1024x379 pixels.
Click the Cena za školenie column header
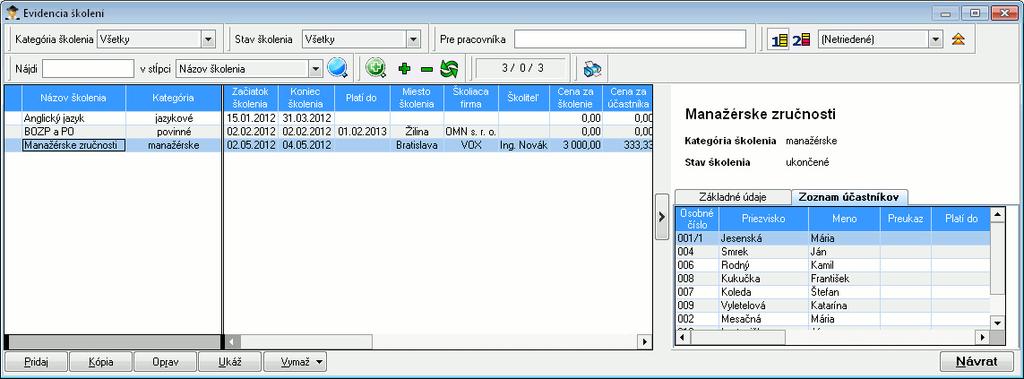[575, 98]
